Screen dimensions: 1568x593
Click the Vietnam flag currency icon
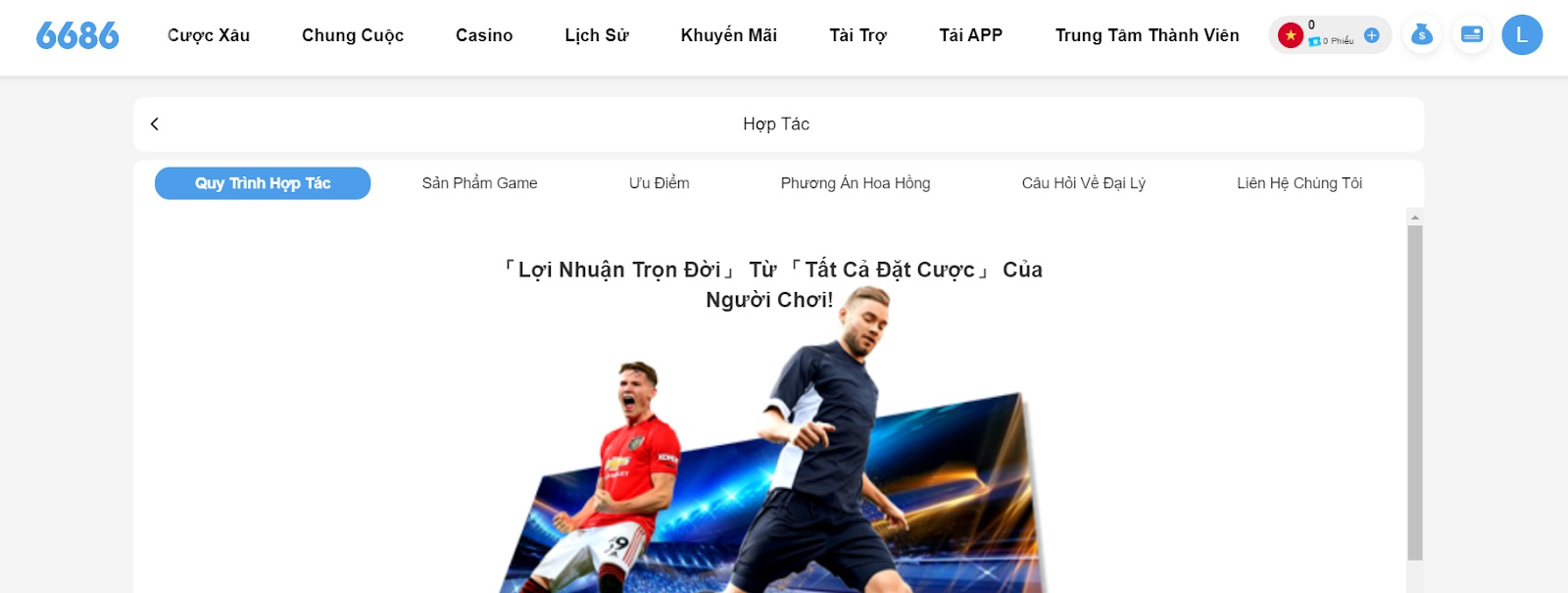1291,35
